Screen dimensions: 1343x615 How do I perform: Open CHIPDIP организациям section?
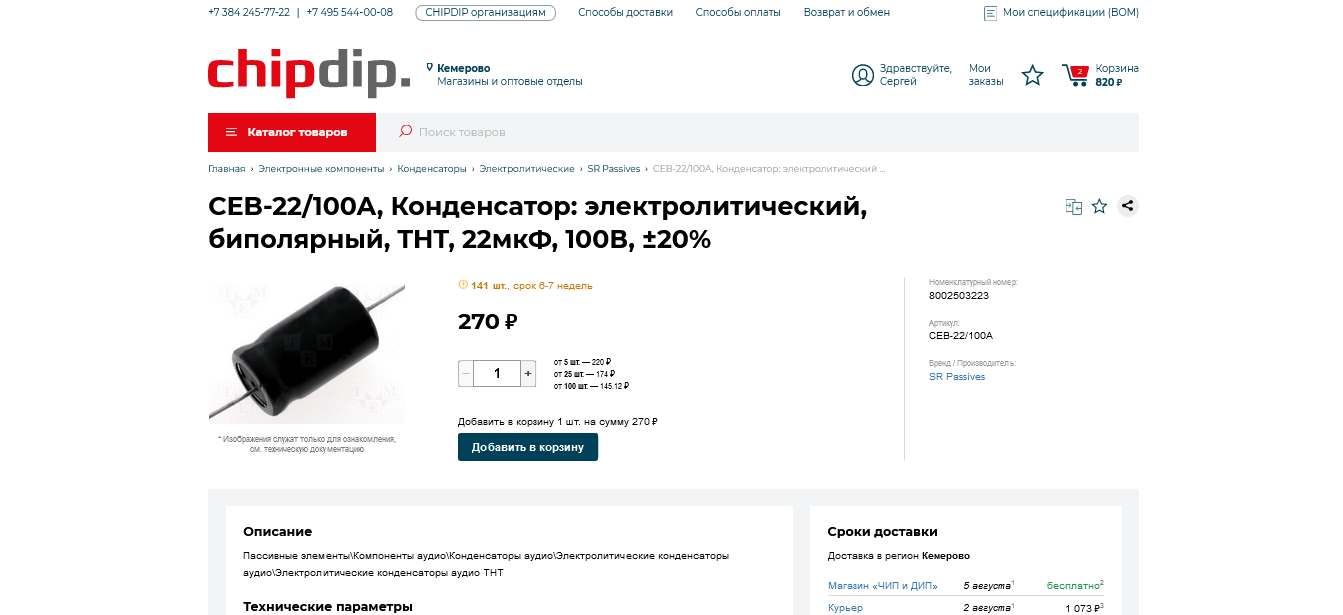click(485, 12)
